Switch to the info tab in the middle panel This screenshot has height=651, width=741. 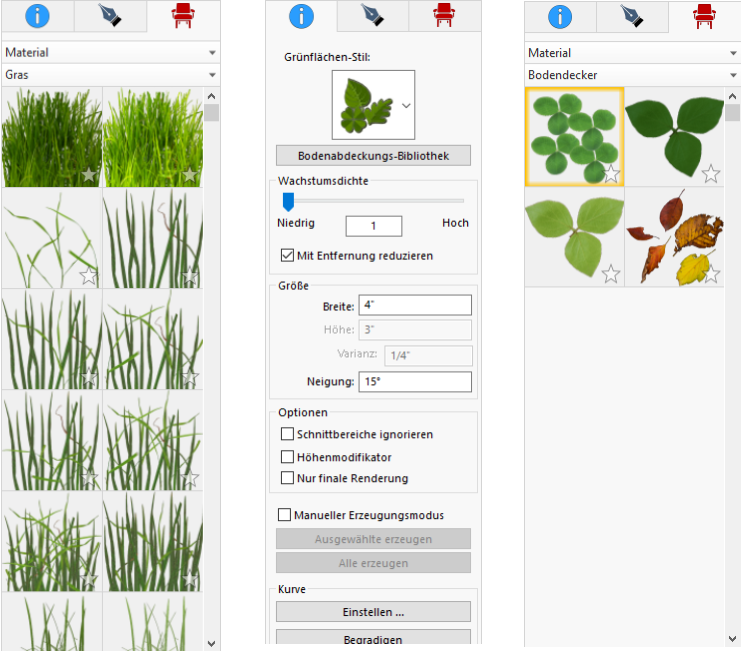tap(301, 16)
